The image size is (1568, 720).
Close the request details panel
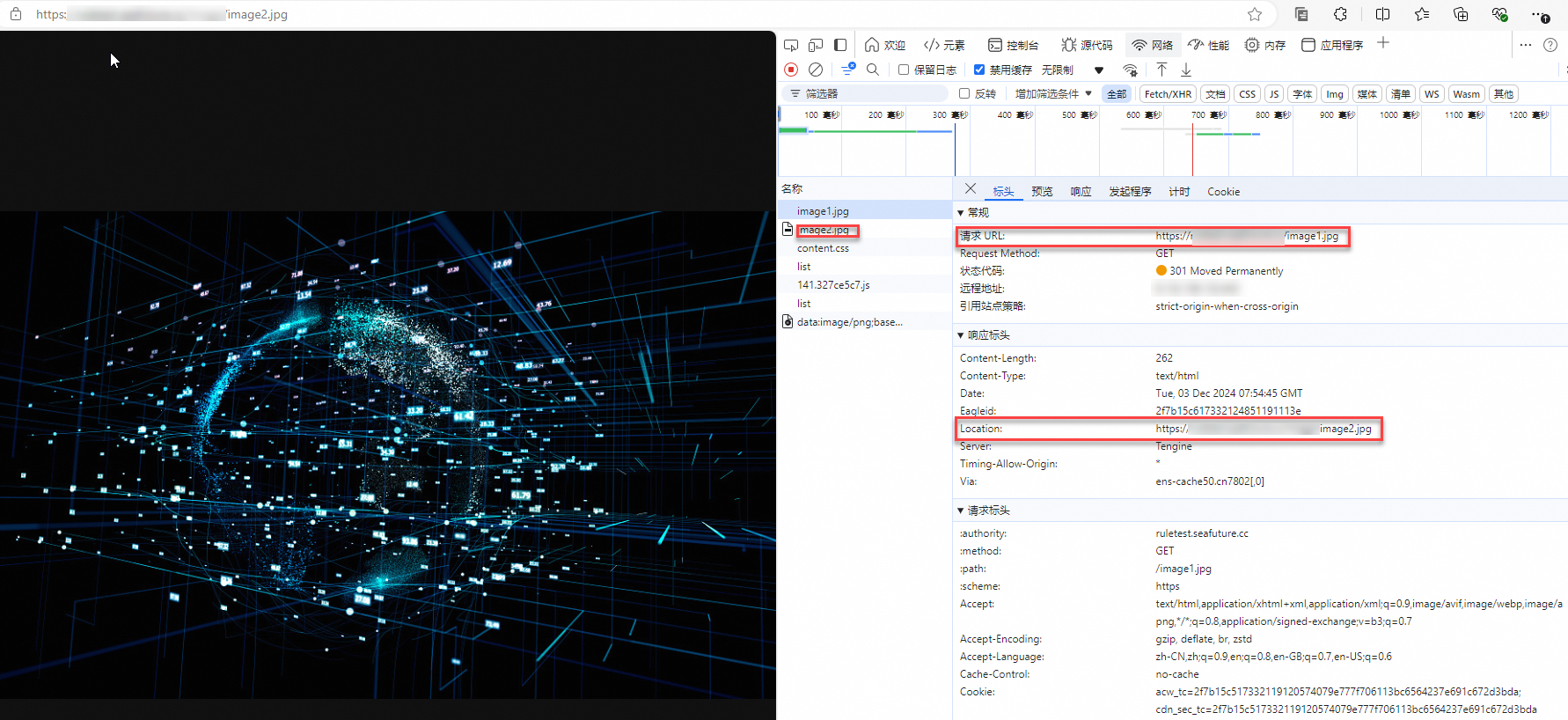pos(971,189)
